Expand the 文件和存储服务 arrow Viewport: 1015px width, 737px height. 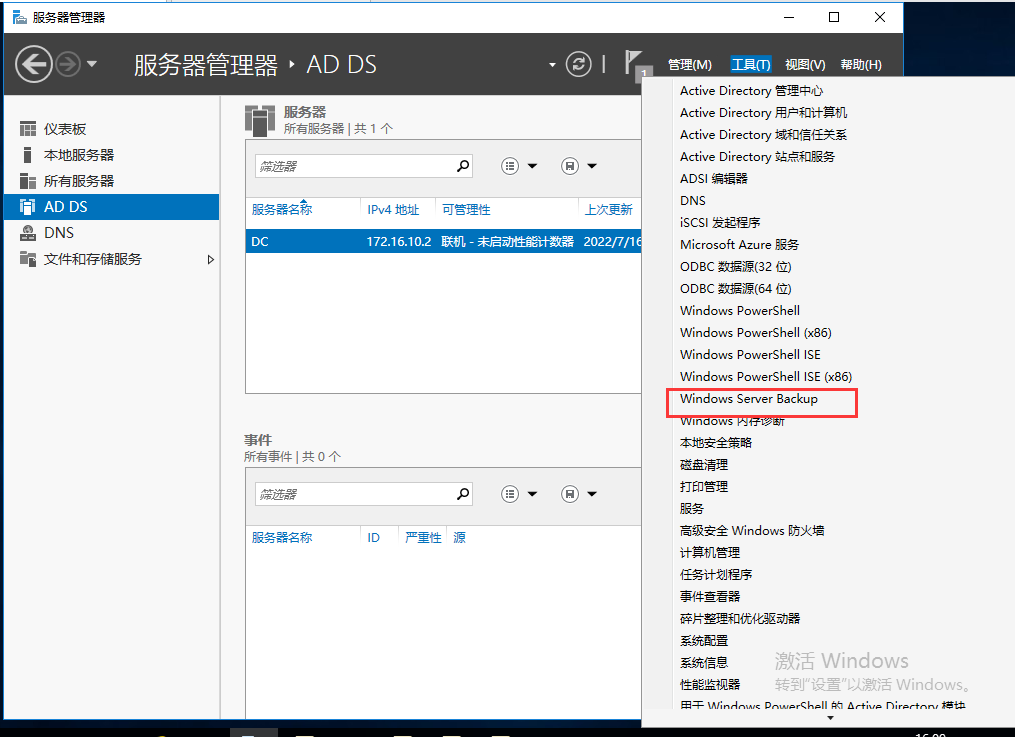coord(210,259)
